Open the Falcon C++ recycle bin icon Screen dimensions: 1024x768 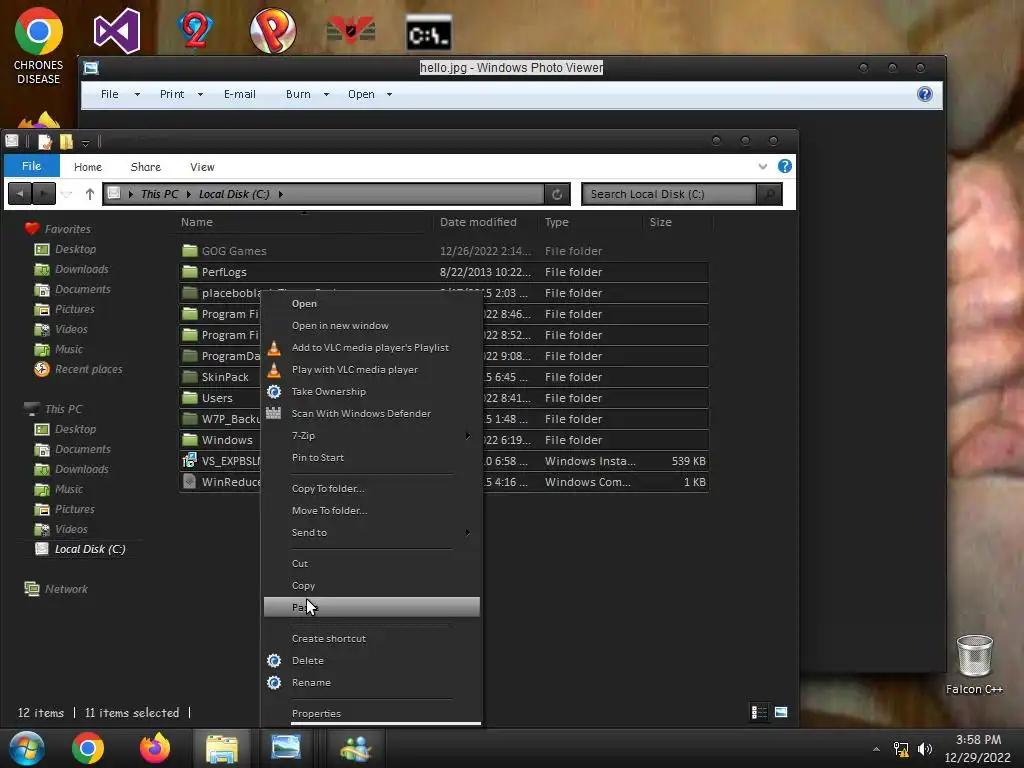[x=974, y=664]
